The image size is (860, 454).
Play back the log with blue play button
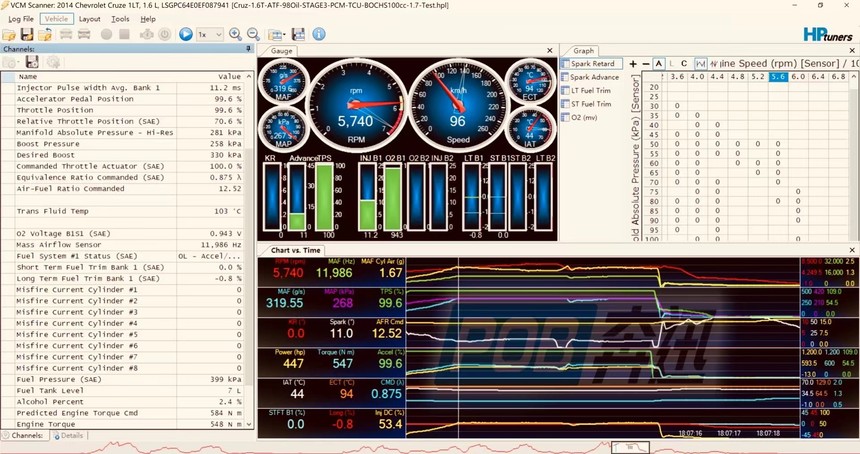(186, 34)
